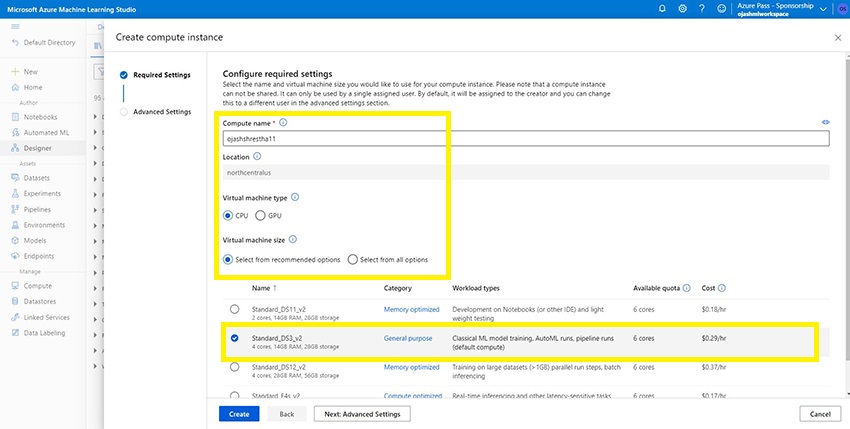This screenshot has height=429, width=850.
Task: Click the blue Create button
Action: tap(239, 413)
